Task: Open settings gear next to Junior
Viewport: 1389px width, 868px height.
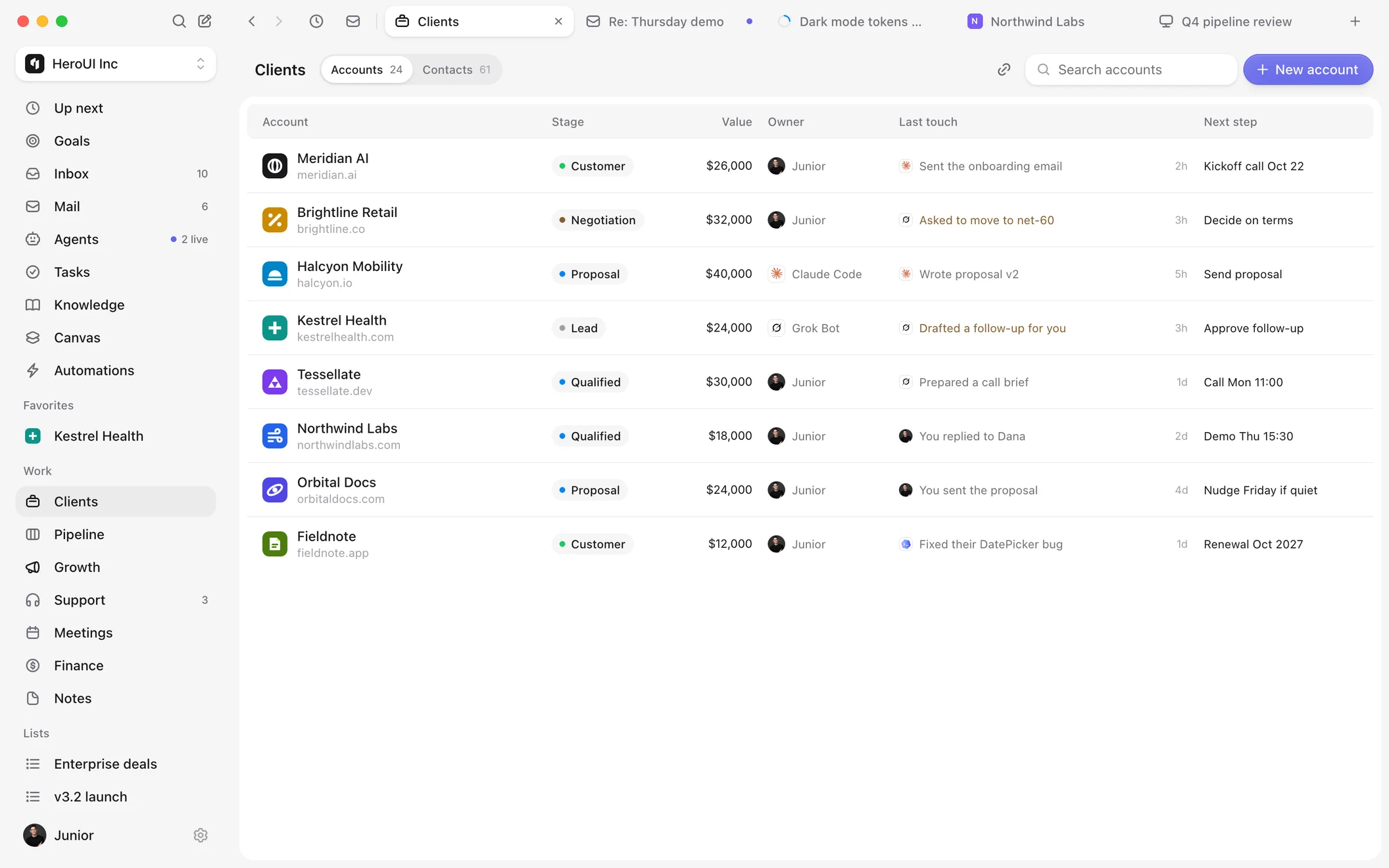Action: pos(201,835)
